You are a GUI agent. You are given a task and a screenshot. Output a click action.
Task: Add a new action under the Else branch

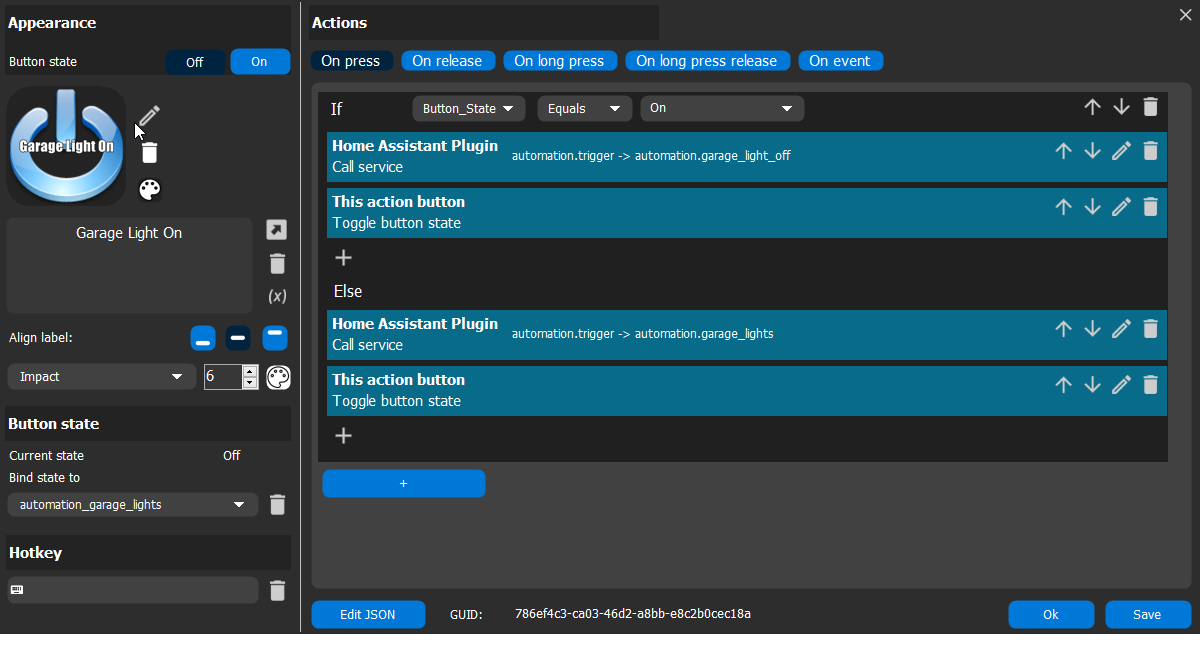point(343,435)
